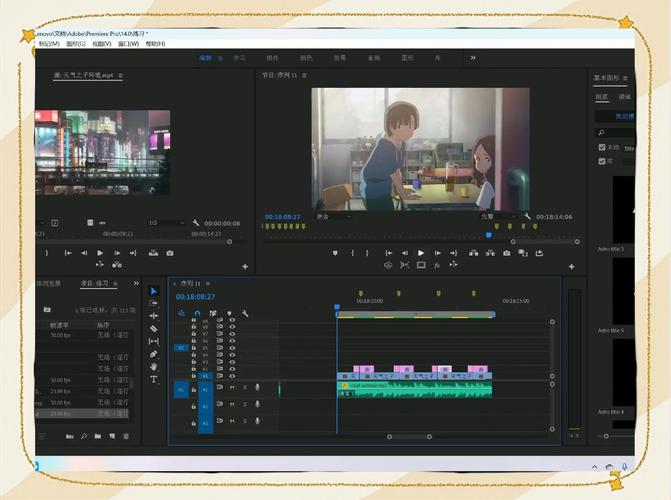Toggle V2 track output eye
The image size is (671, 500).
(232, 369)
